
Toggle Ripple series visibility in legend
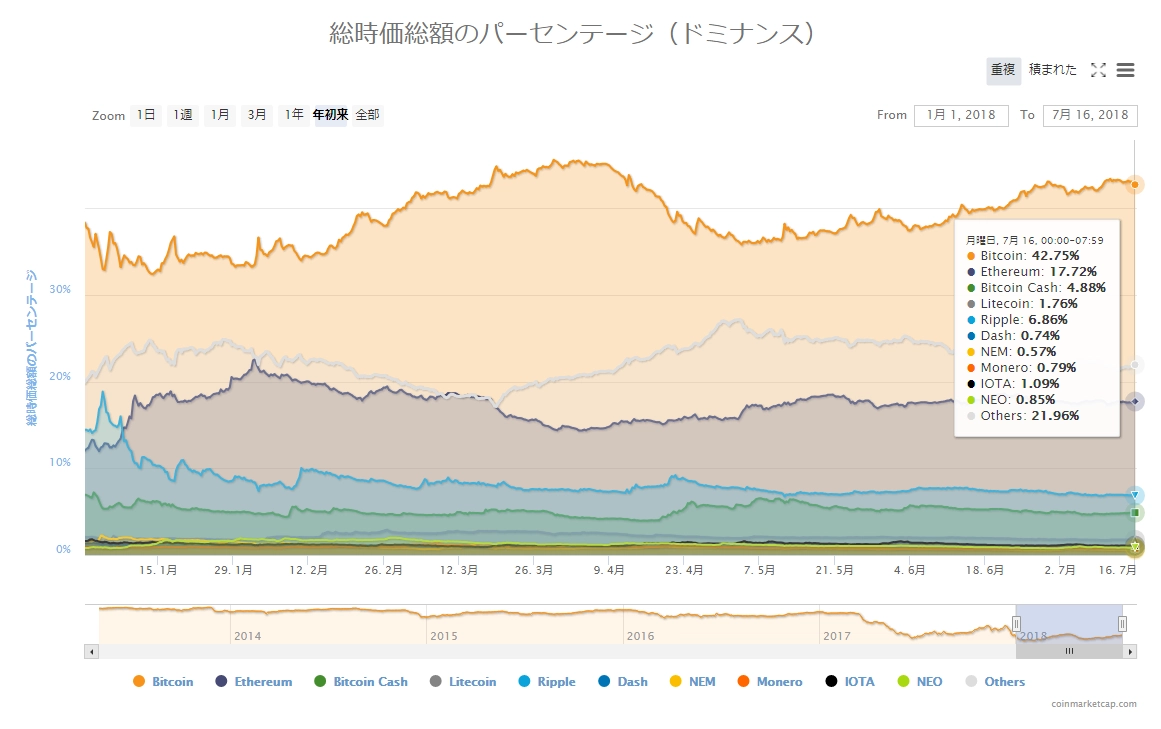click(546, 682)
